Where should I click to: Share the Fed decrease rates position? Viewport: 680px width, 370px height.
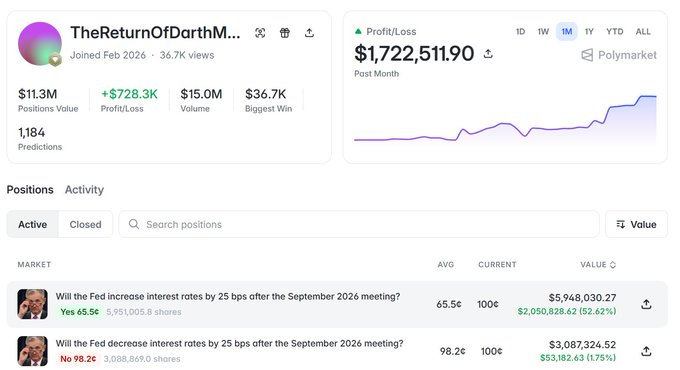click(646, 351)
